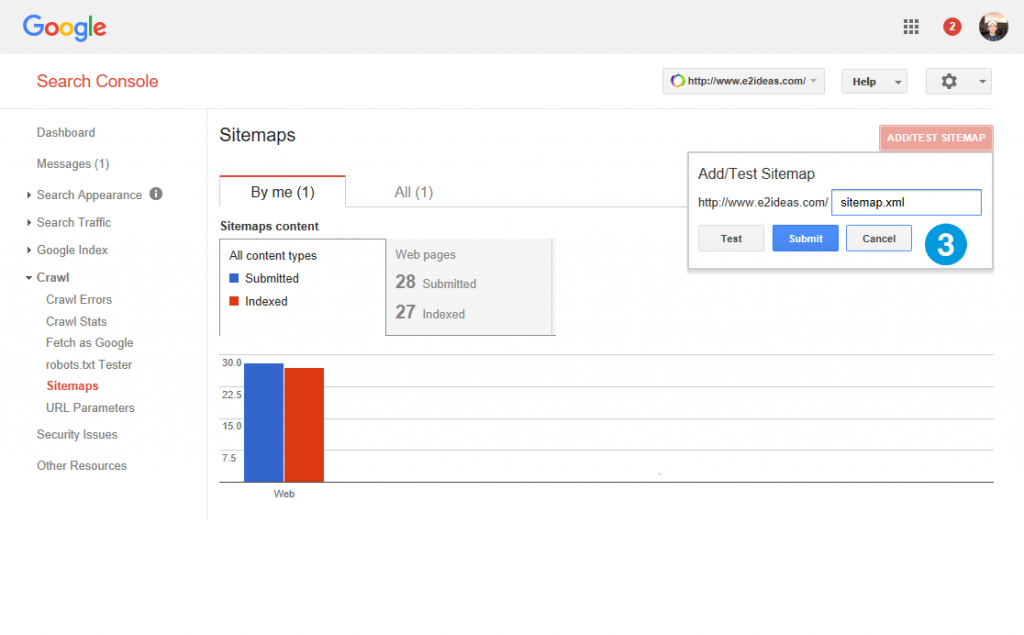This screenshot has width=1024, height=635.
Task: Open robots.txt Tester page
Action: [x=89, y=365]
